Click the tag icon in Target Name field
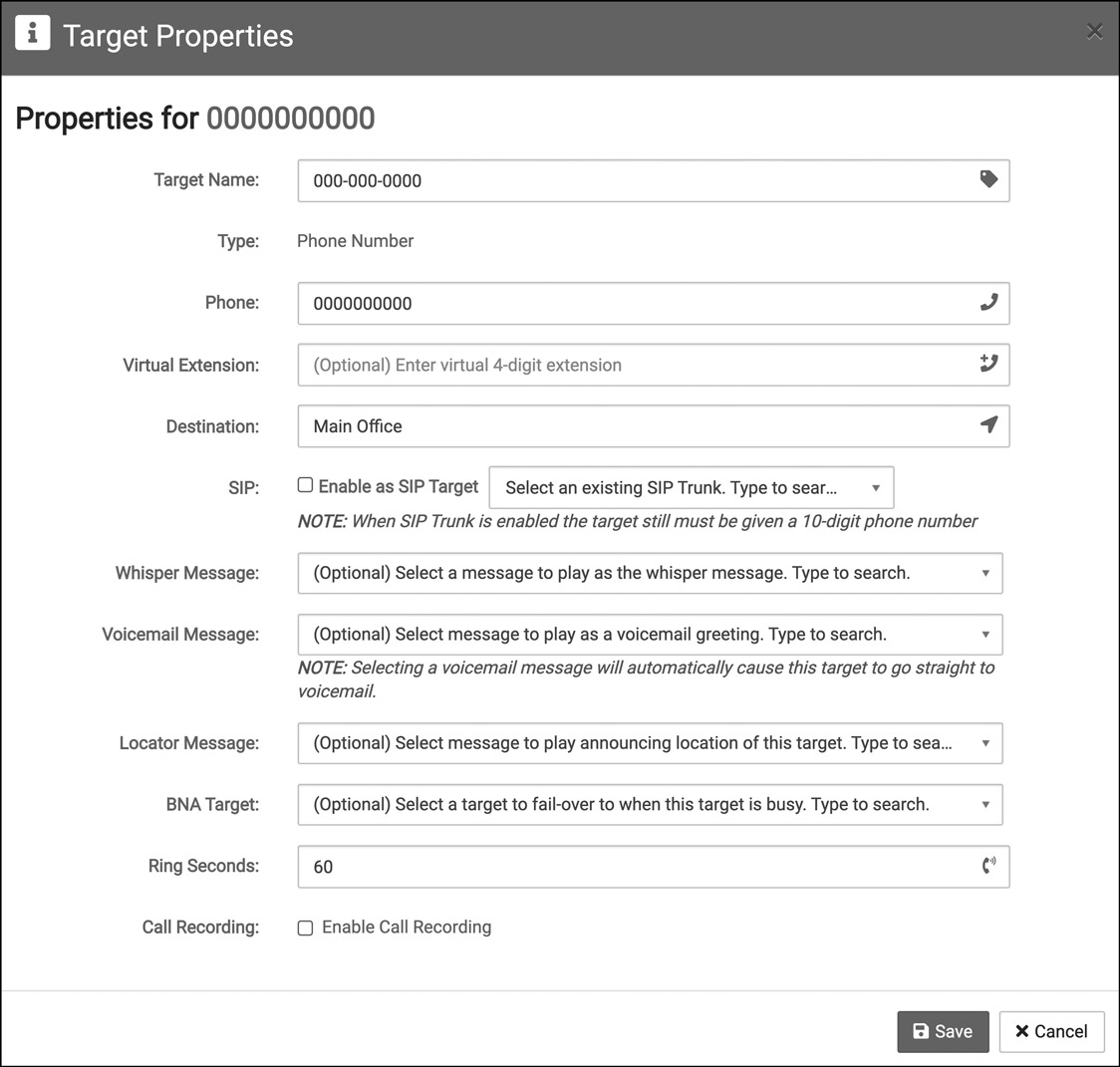 click(989, 180)
